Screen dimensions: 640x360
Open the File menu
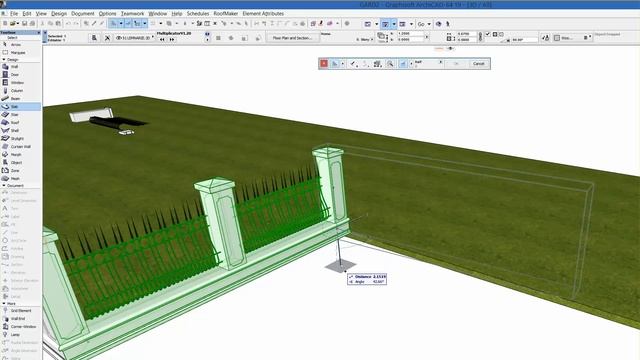13,13
